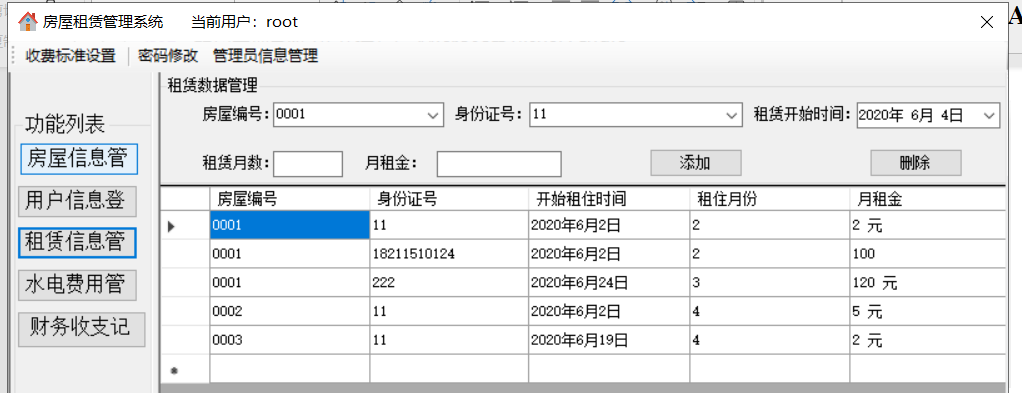Select cell 2020年6月24日
1022x393 pixels.
point(609,282)
